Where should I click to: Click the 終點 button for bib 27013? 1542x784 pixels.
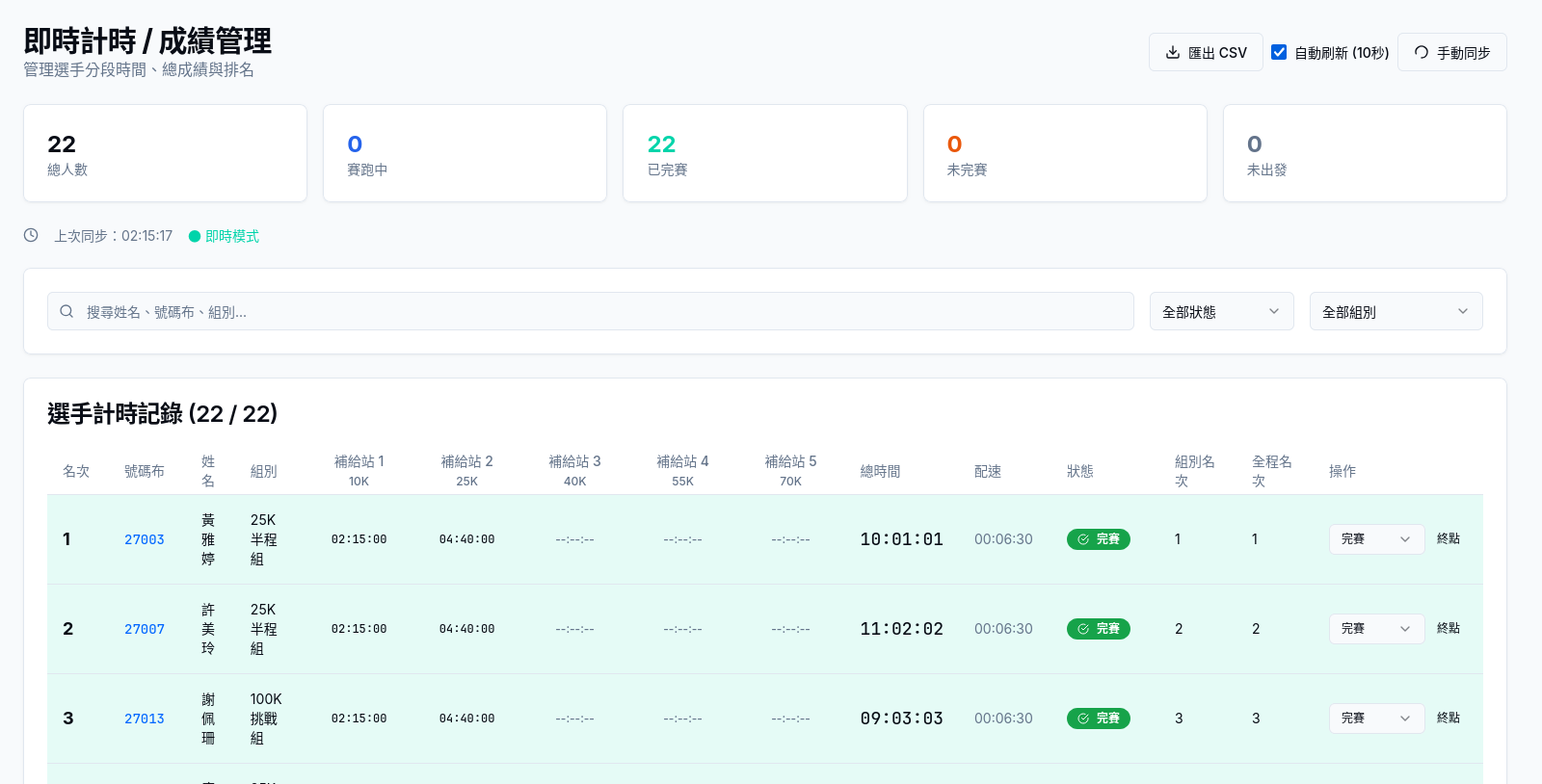click(1449, 719)
